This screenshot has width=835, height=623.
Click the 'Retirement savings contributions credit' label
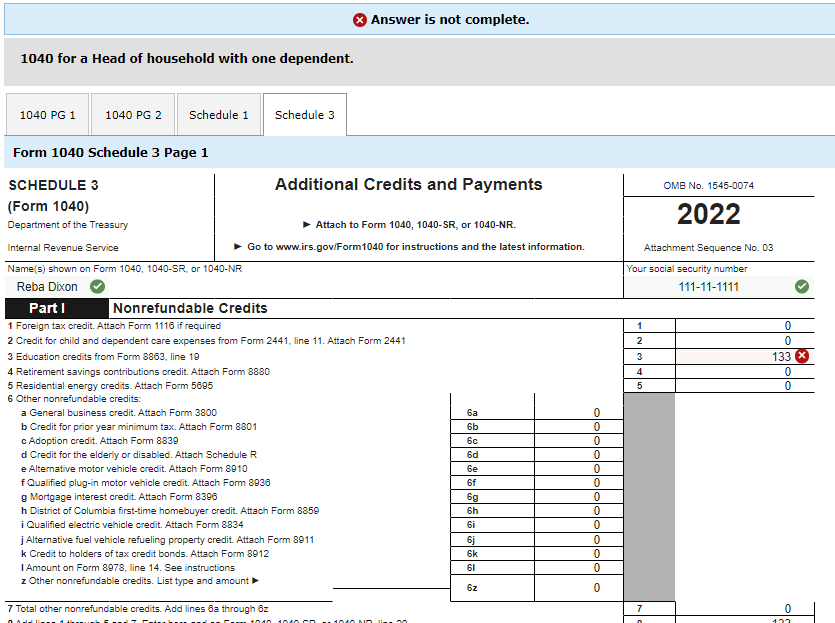click(x=143, y=372)
